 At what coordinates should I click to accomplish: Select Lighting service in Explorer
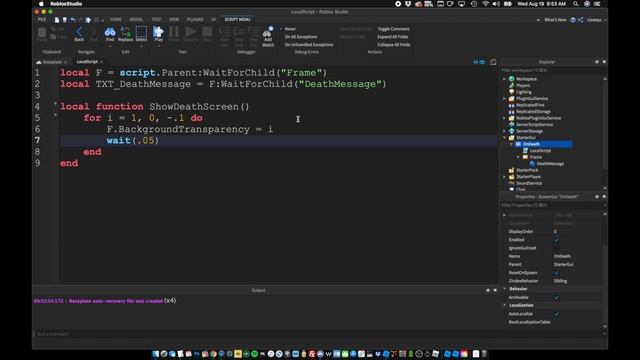(x=524, y=92)
